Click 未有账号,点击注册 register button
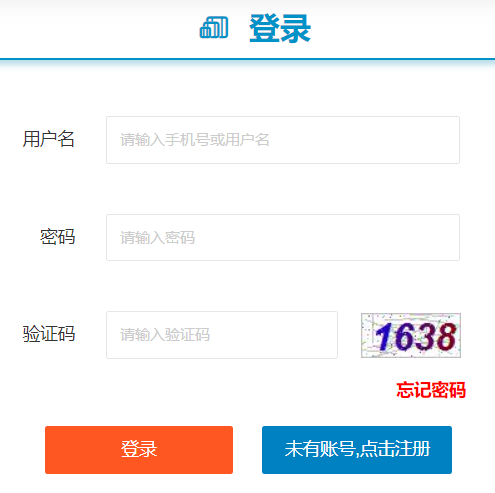 (x=357, y=450)
